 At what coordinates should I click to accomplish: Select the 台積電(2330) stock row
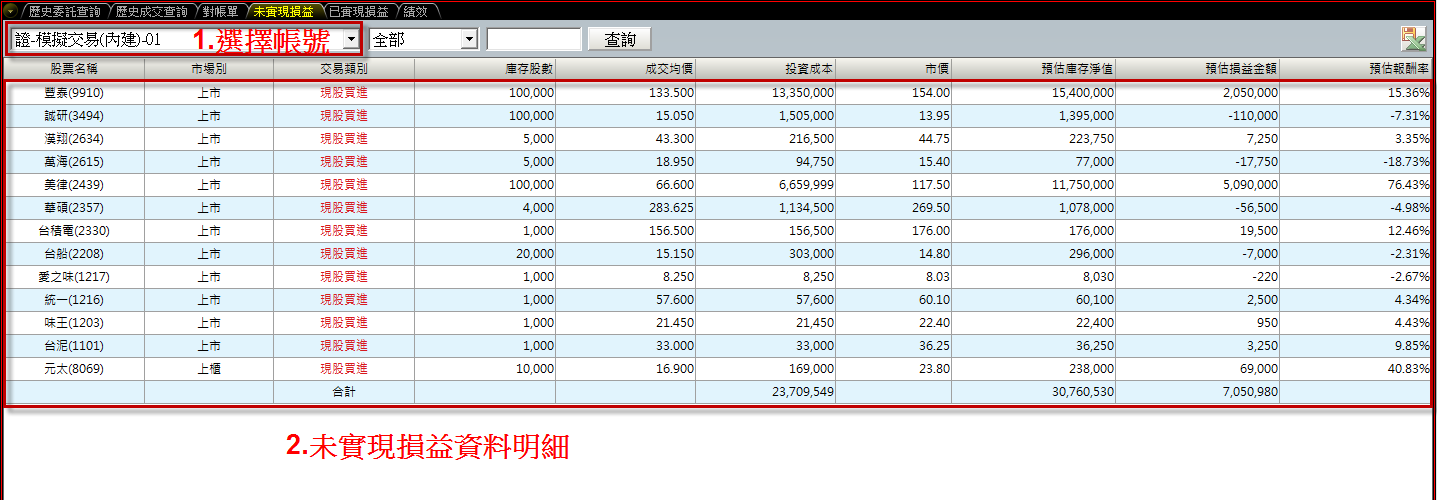point(74,231)
